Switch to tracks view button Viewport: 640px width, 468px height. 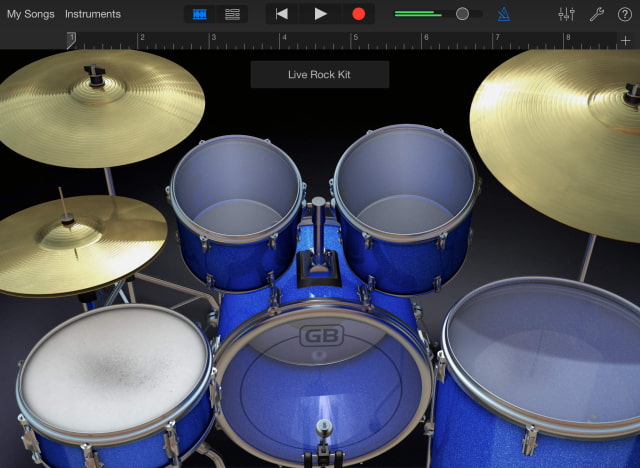coord(232,14)
